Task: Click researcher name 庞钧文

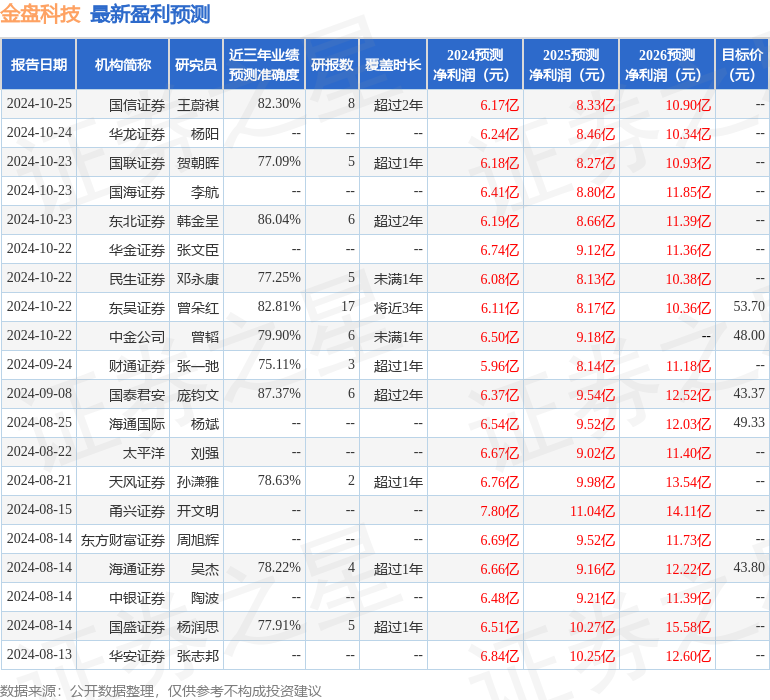Action: coord(198,394)
